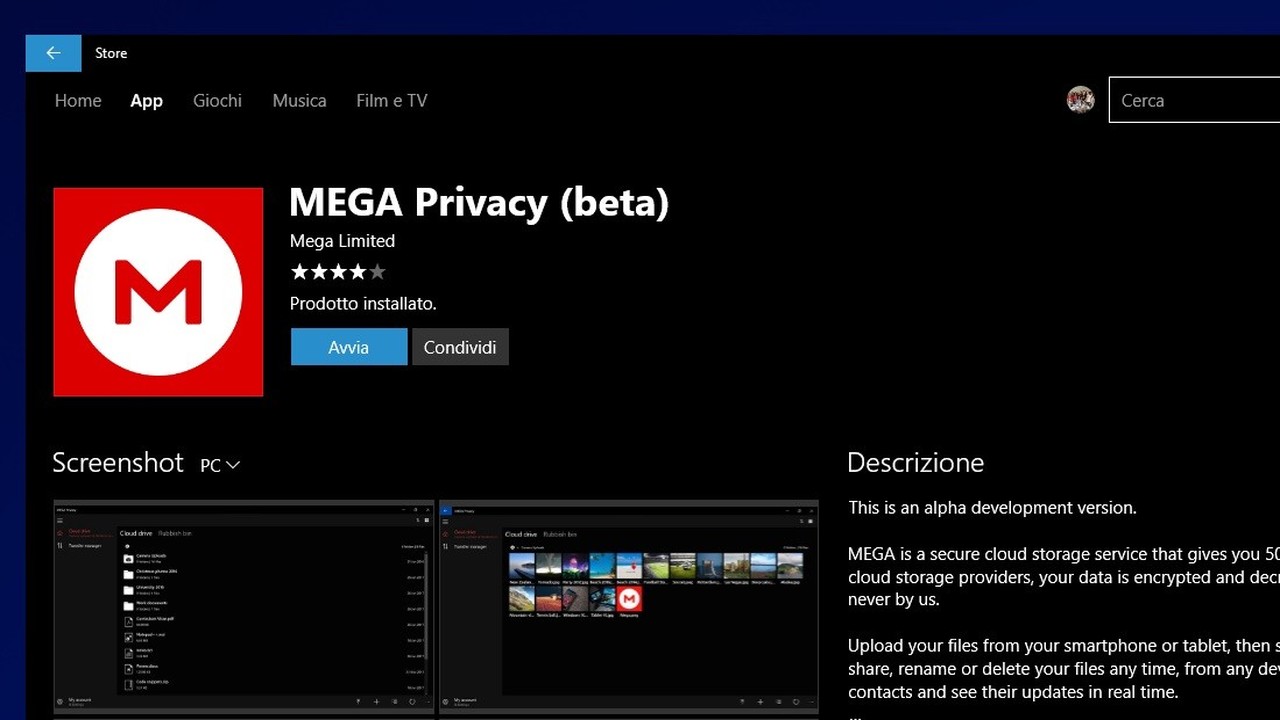
Task: Open the Mega Limited publisher page
Action: pos(342,241)
